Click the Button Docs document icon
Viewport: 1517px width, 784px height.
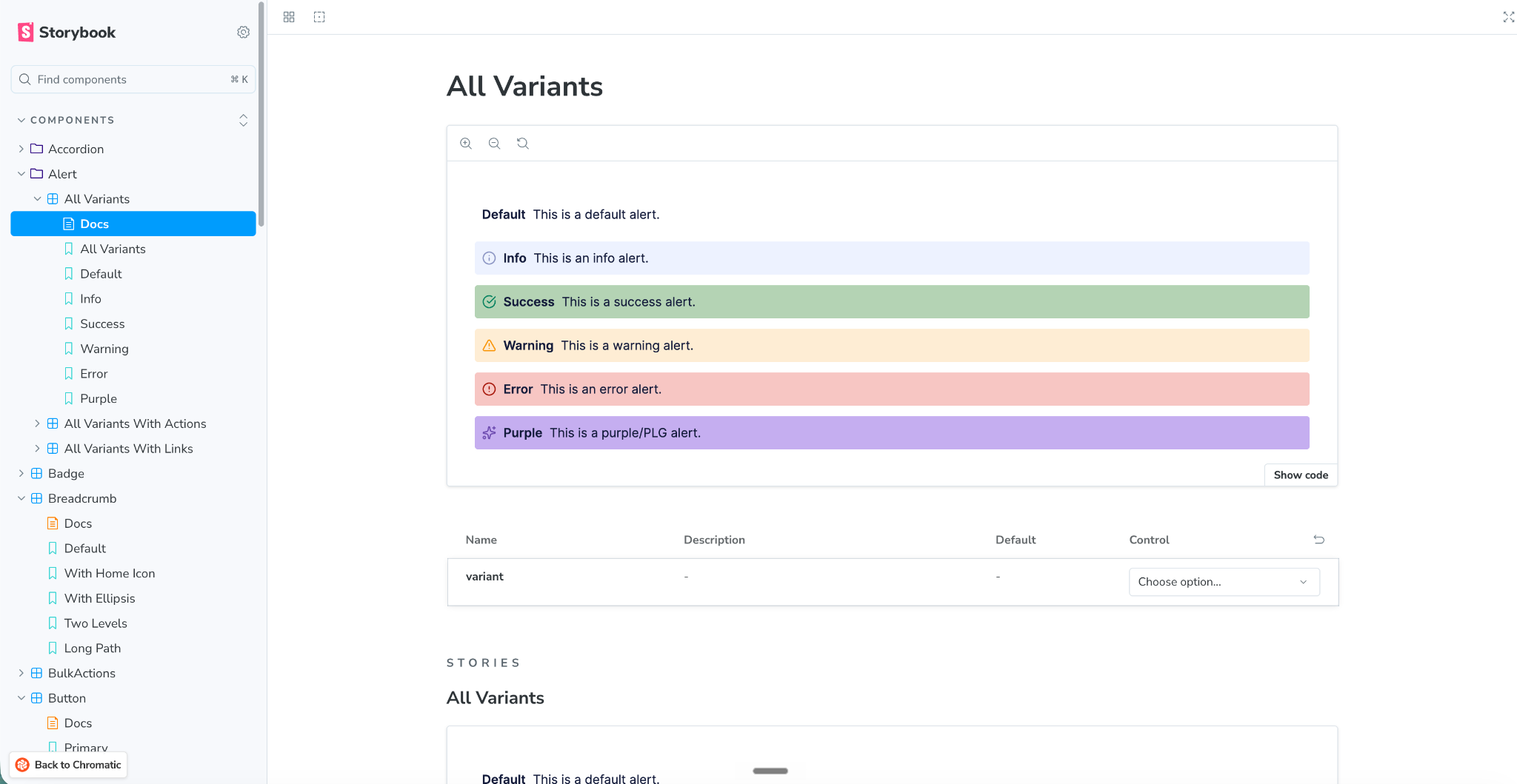(53, 723)
